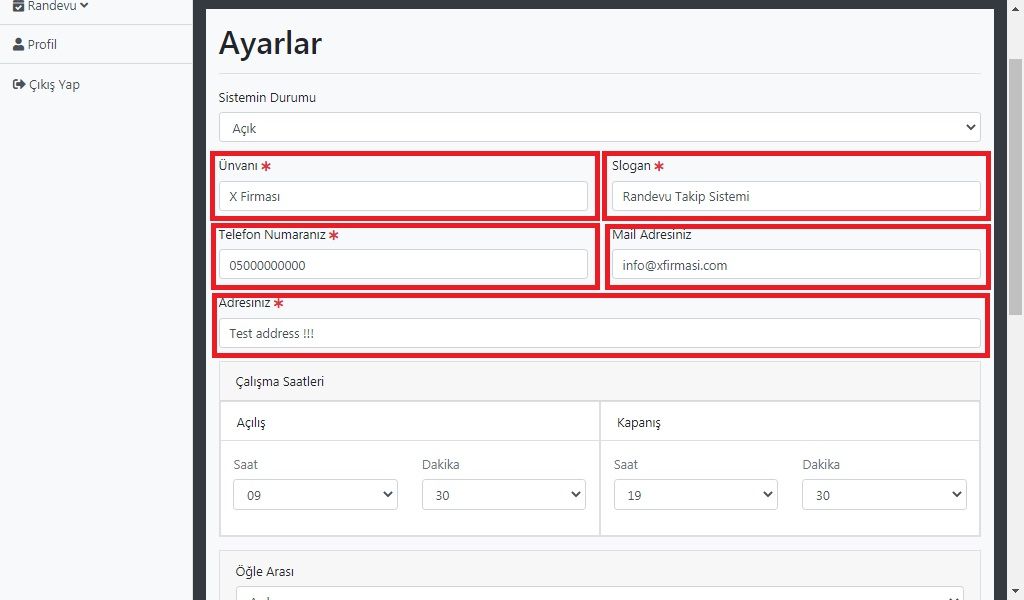This screenshot has height=600, width=1024.
Task: Click the Mail Adresiniz input field
Action: [x=796, y=265]
